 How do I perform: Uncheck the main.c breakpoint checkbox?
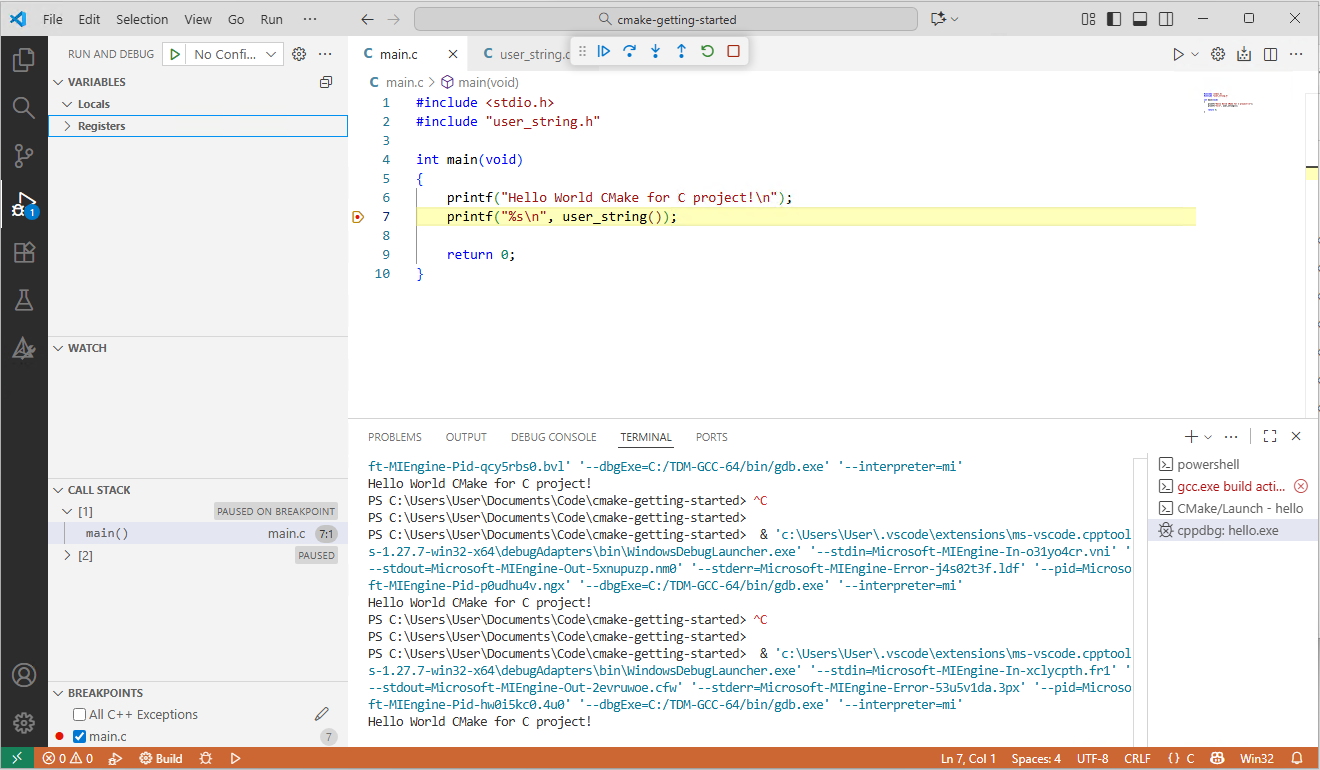pos(80,737)
